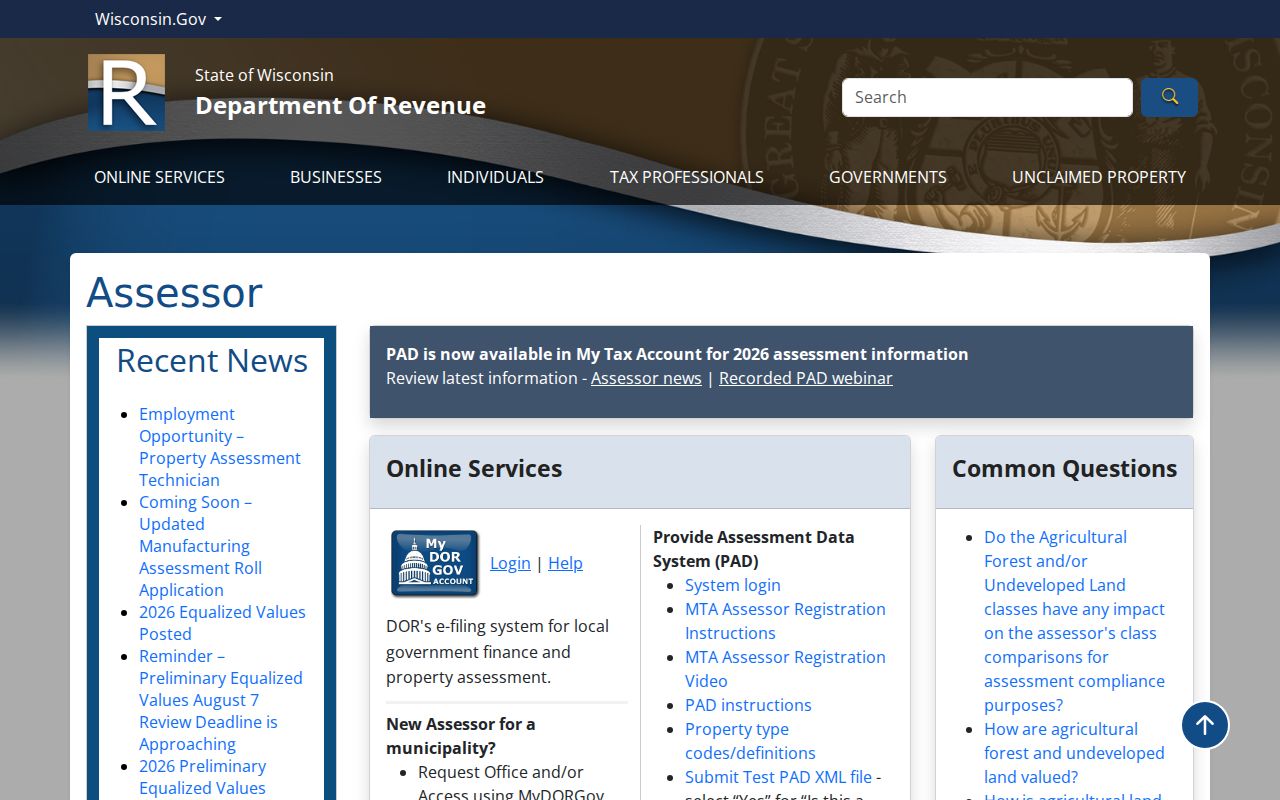Open Property type codes/definitions link
The image size is (1280, 800).
pos(750,741)
